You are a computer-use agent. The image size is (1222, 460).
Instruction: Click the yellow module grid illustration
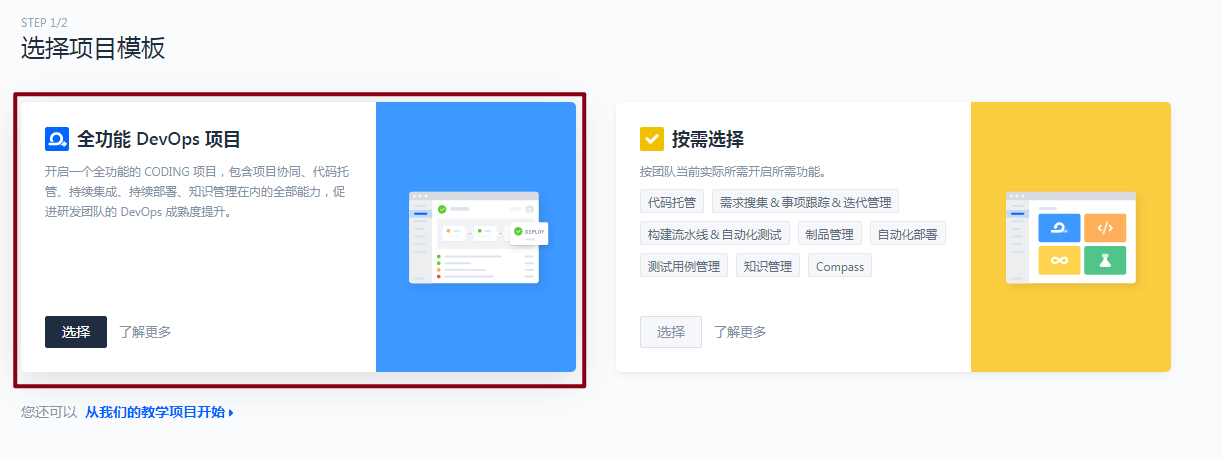coord(1071,238)
